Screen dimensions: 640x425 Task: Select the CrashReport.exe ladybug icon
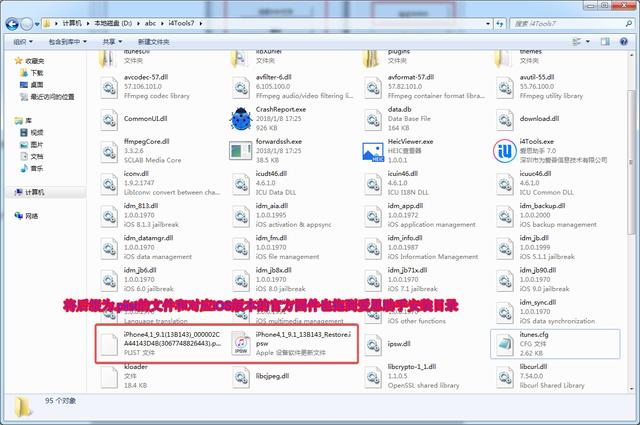pos(241,119)
